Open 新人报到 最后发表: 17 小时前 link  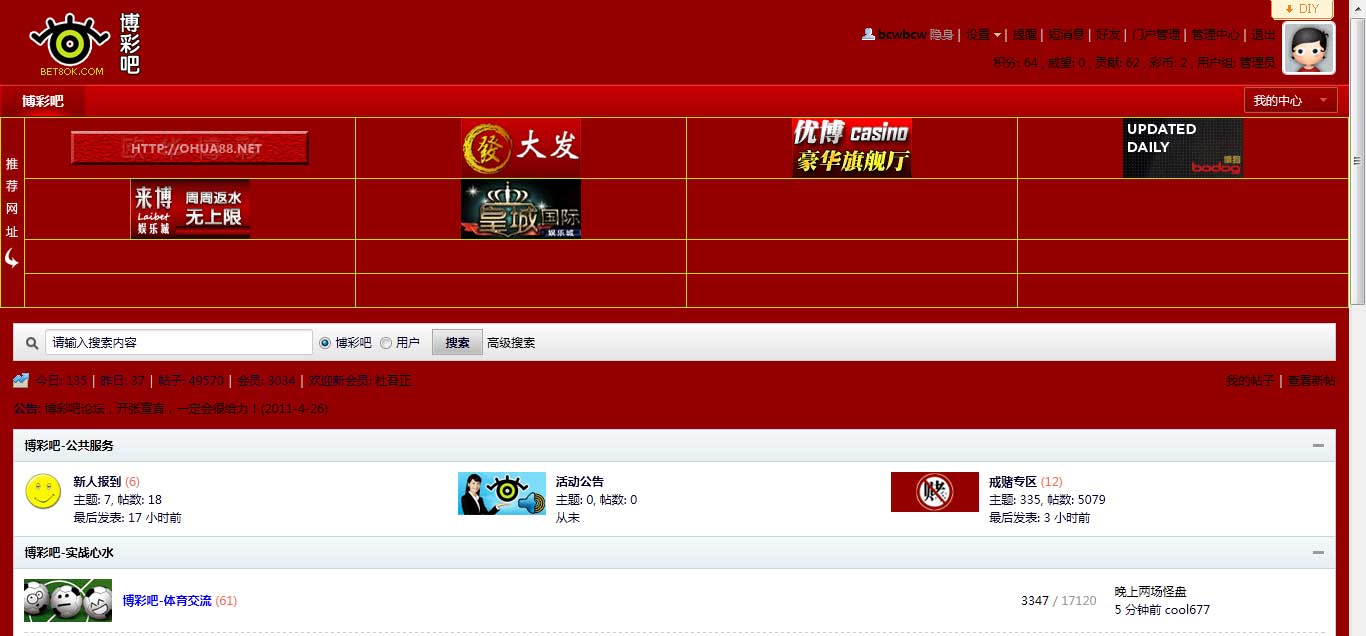(x=127, y=518)
